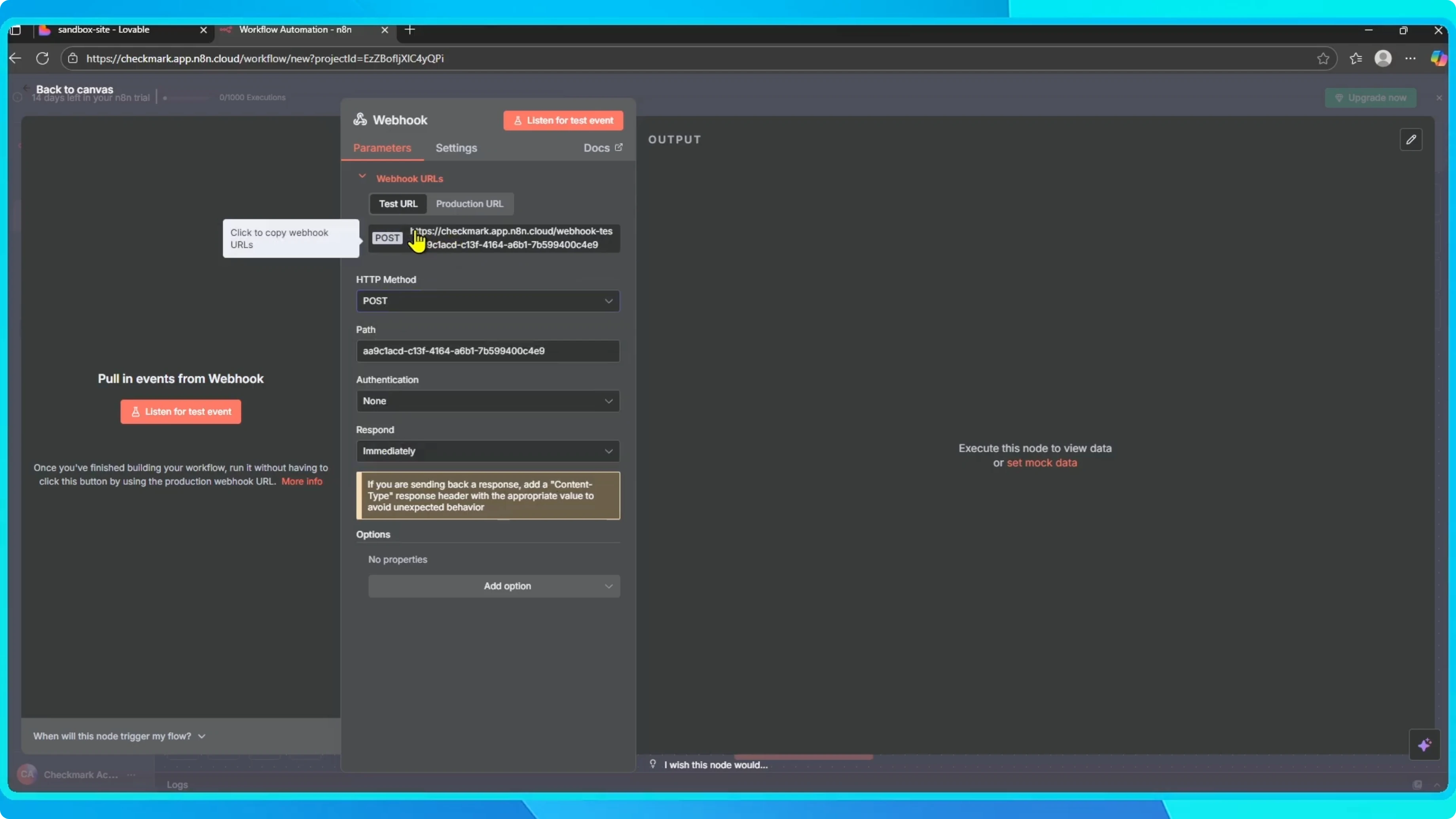Expand Logs panel with chevron
Viewport: 1456px width, 819px height.
[x=1437, y=785]
